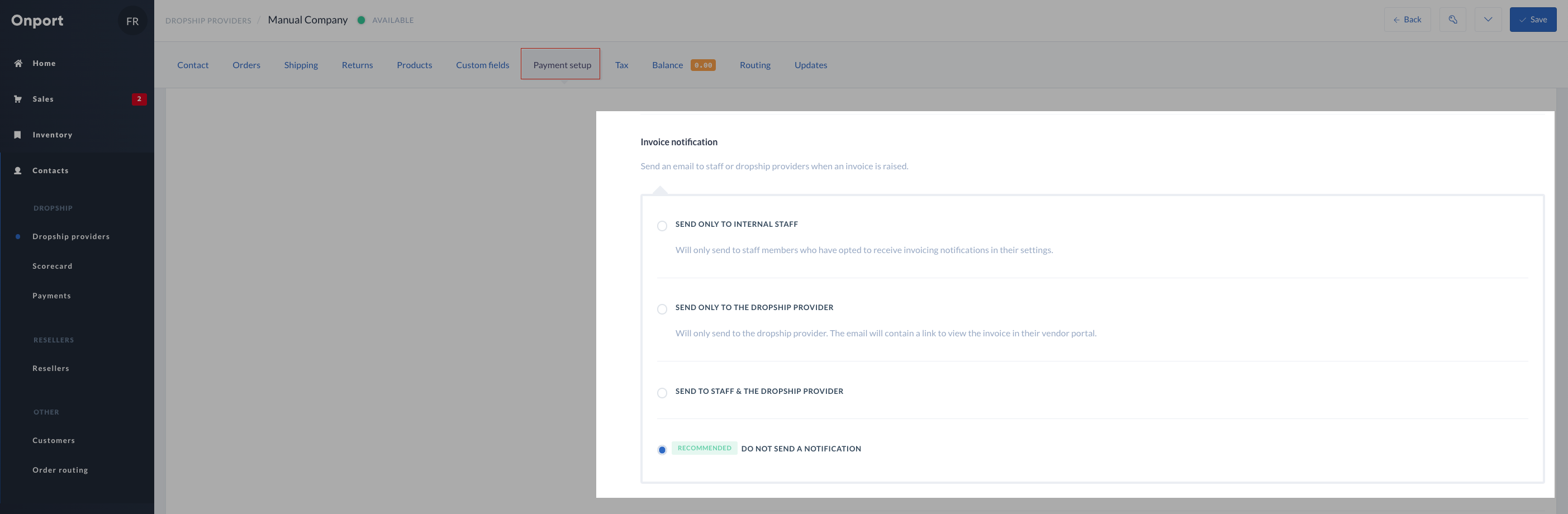Open the Updates tab
This screenshot has height=514, width=1568.
tap(810, 65)
